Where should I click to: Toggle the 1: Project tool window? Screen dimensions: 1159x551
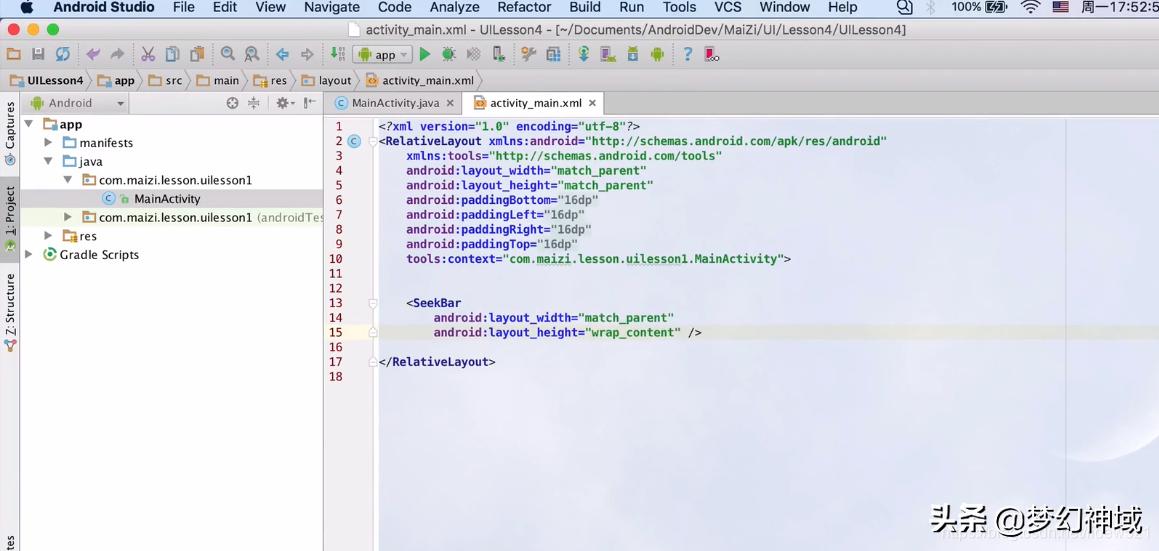10,217
